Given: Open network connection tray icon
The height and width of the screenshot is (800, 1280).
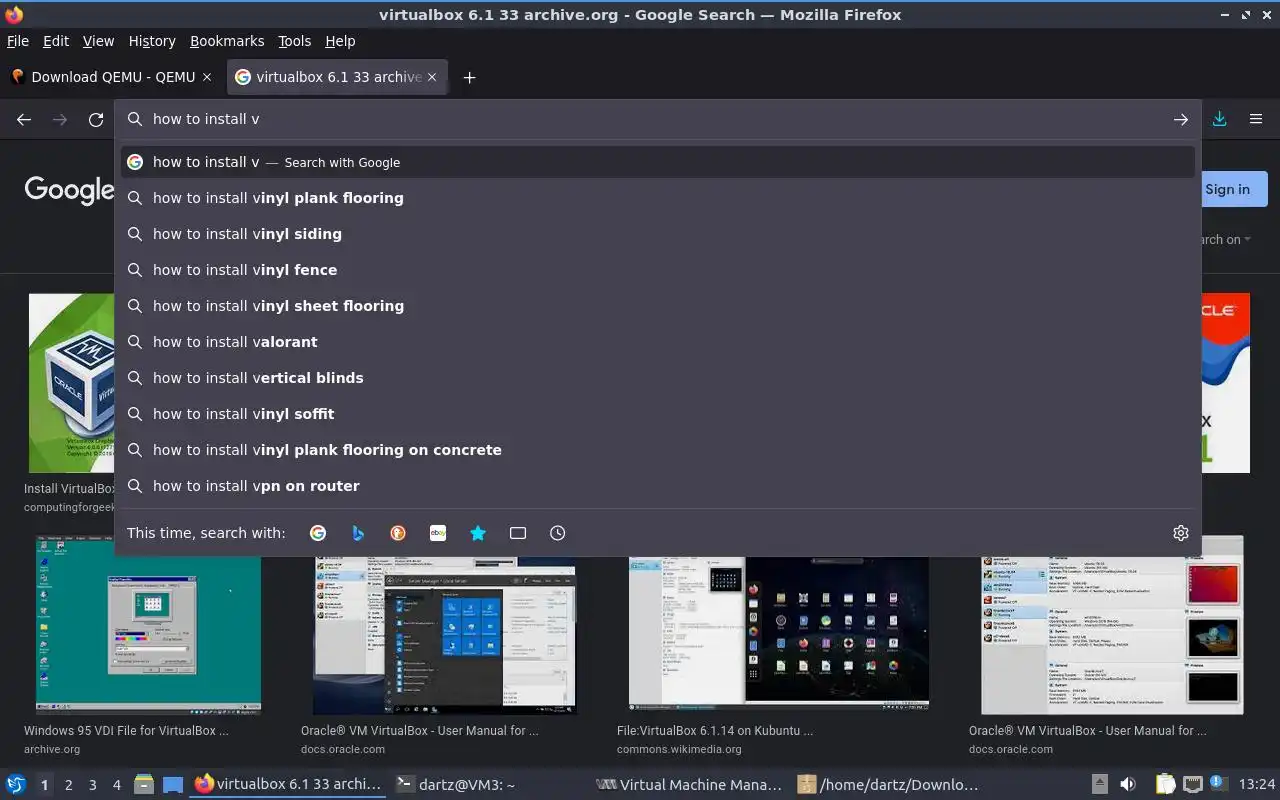Looking at the screenshot, I should [x=1192, y=784].
